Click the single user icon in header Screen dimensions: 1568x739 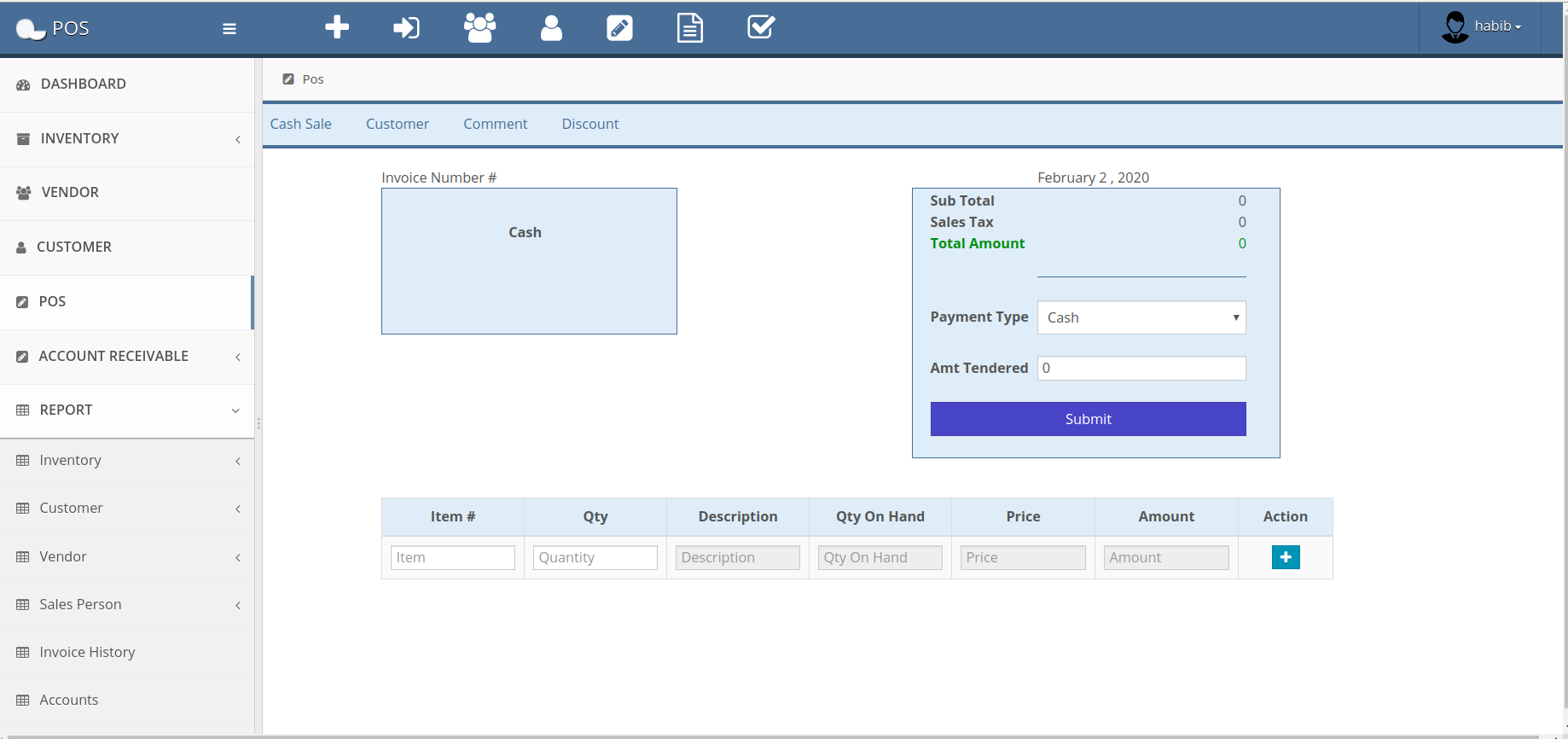tap(551, 28)
